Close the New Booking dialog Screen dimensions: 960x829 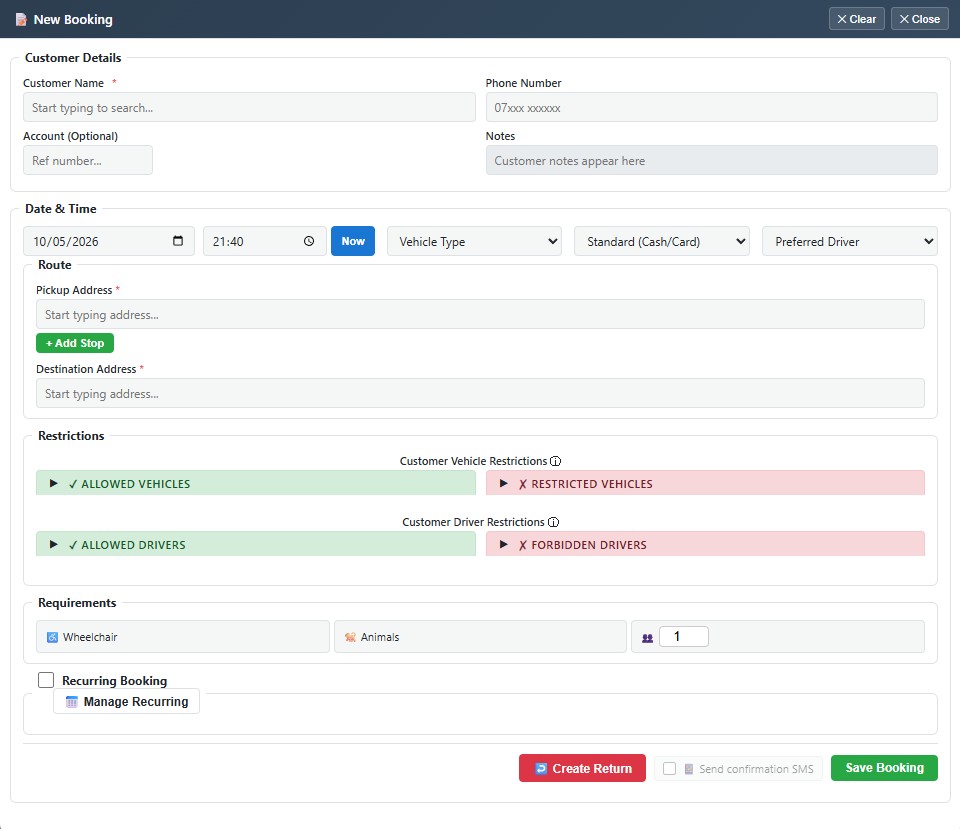(920, 19)
